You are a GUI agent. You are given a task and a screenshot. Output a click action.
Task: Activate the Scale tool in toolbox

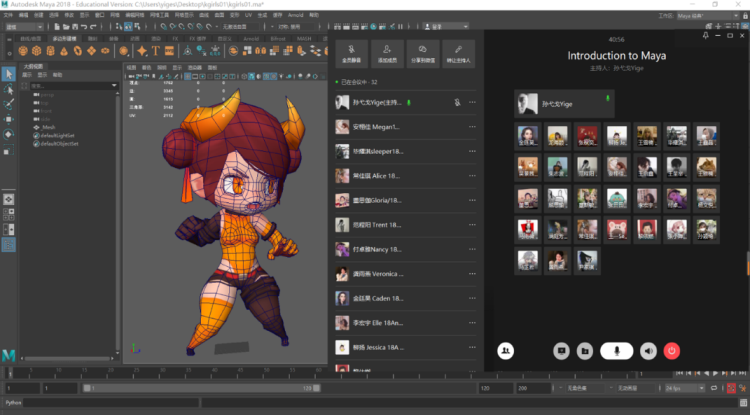pyautogui.click(x=9, y=151)
